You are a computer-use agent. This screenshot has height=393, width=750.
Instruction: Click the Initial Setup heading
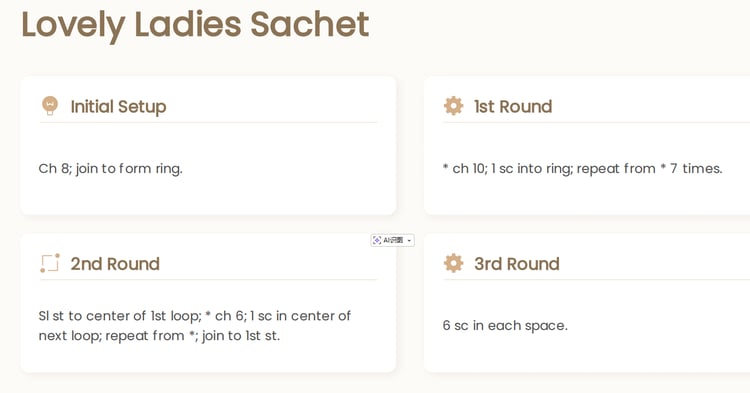tap(118, 106)
